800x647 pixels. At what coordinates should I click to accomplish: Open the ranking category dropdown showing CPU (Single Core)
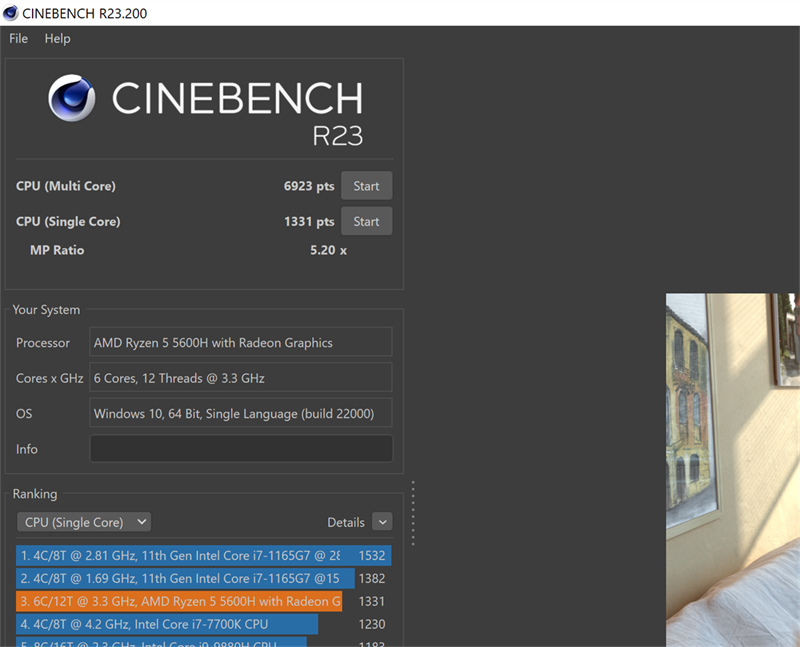(83, 521)
